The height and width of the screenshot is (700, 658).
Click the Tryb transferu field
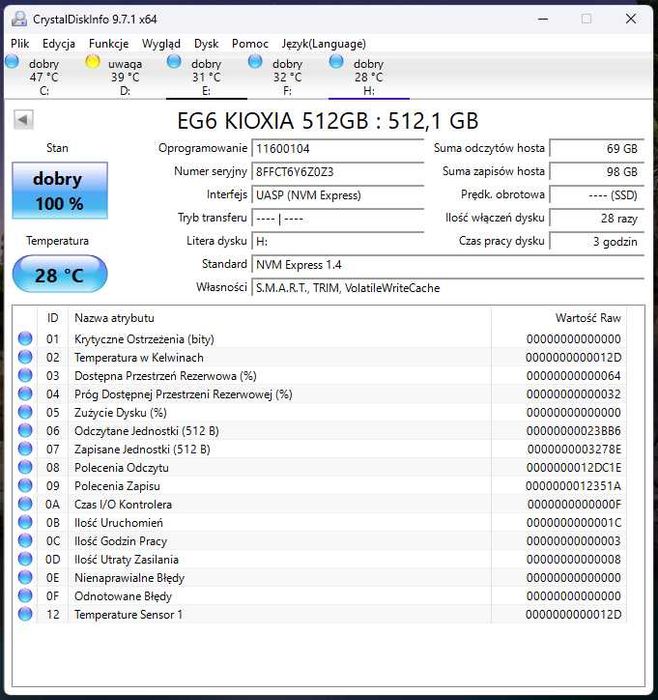(x=337, y=218)
